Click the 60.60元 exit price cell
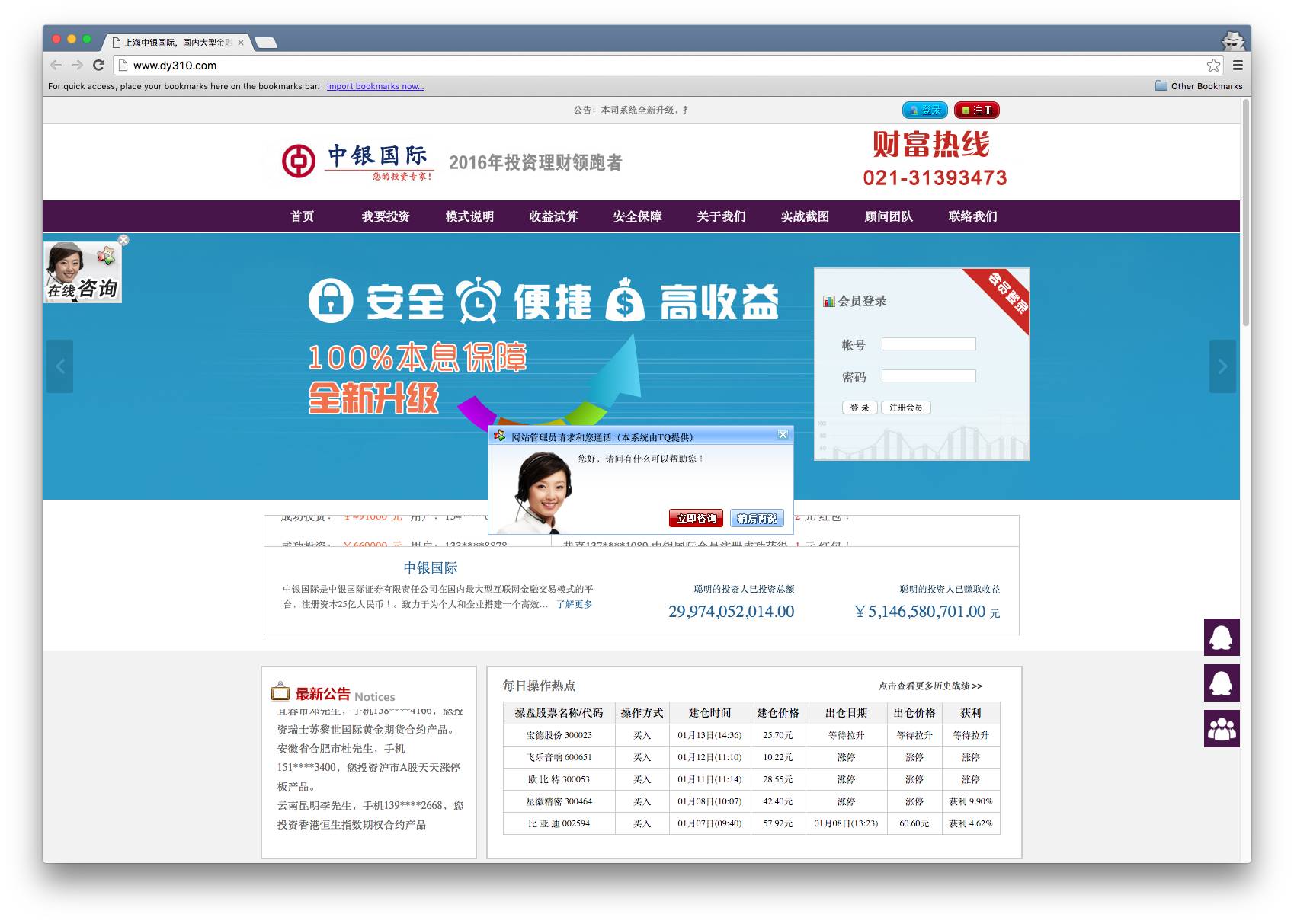 click(914, 823)
